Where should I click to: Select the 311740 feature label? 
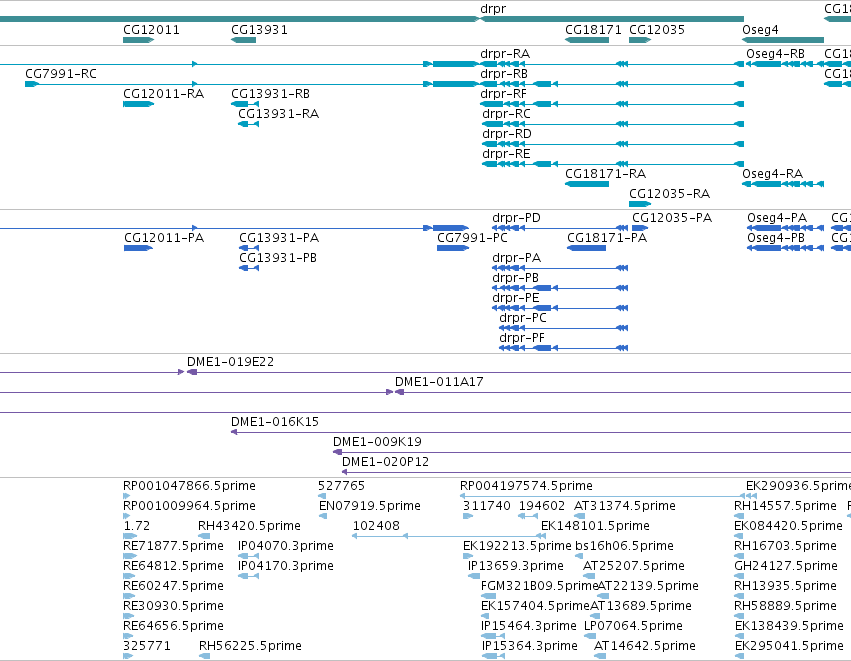coord(486,506)
